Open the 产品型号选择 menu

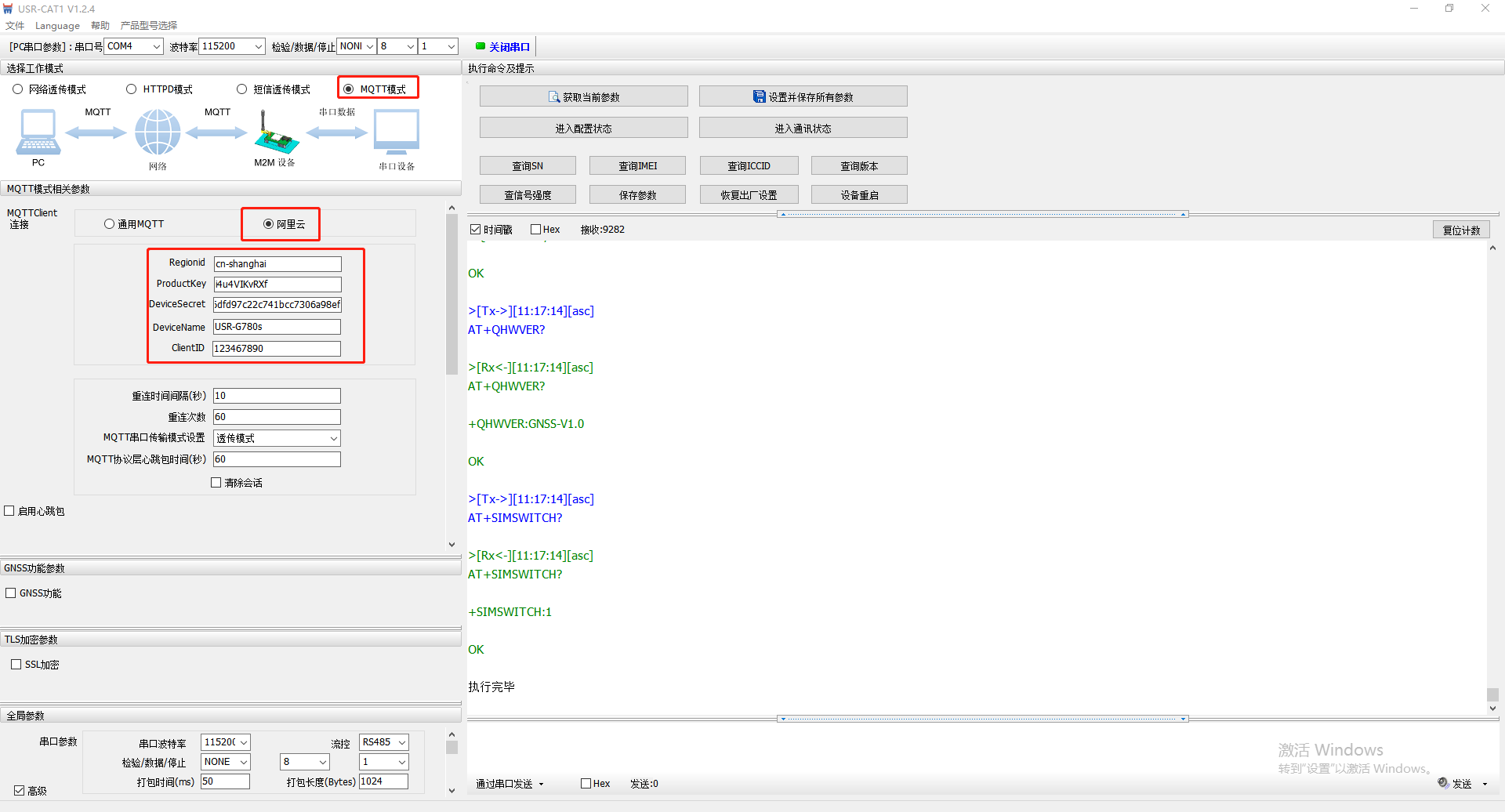(x=149, y=26)
